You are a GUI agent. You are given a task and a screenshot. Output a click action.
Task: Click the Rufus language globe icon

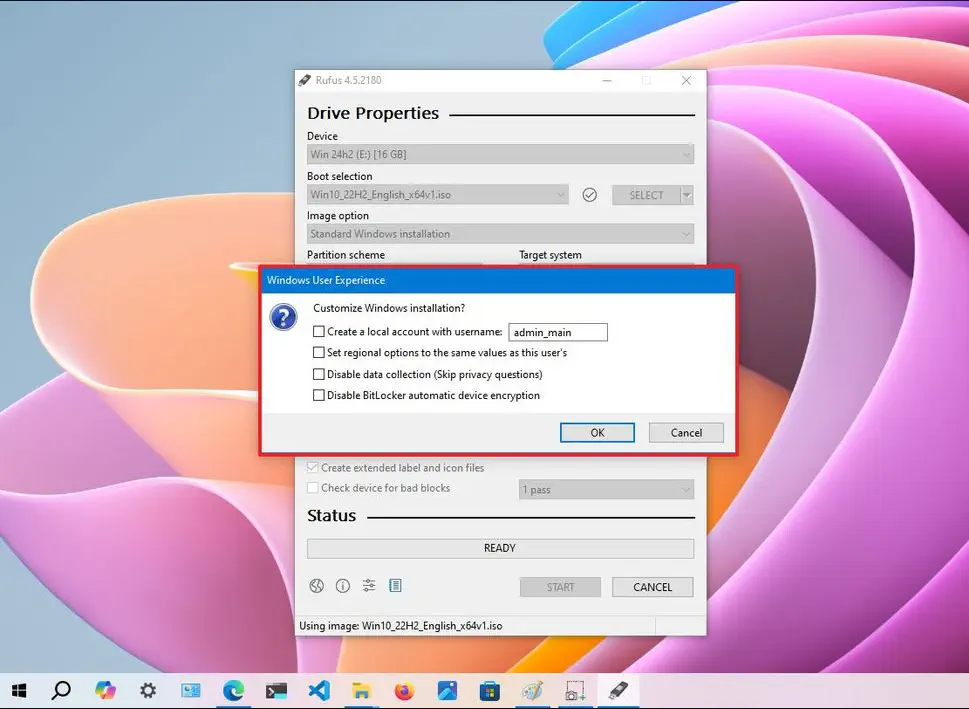coord(316,586)
